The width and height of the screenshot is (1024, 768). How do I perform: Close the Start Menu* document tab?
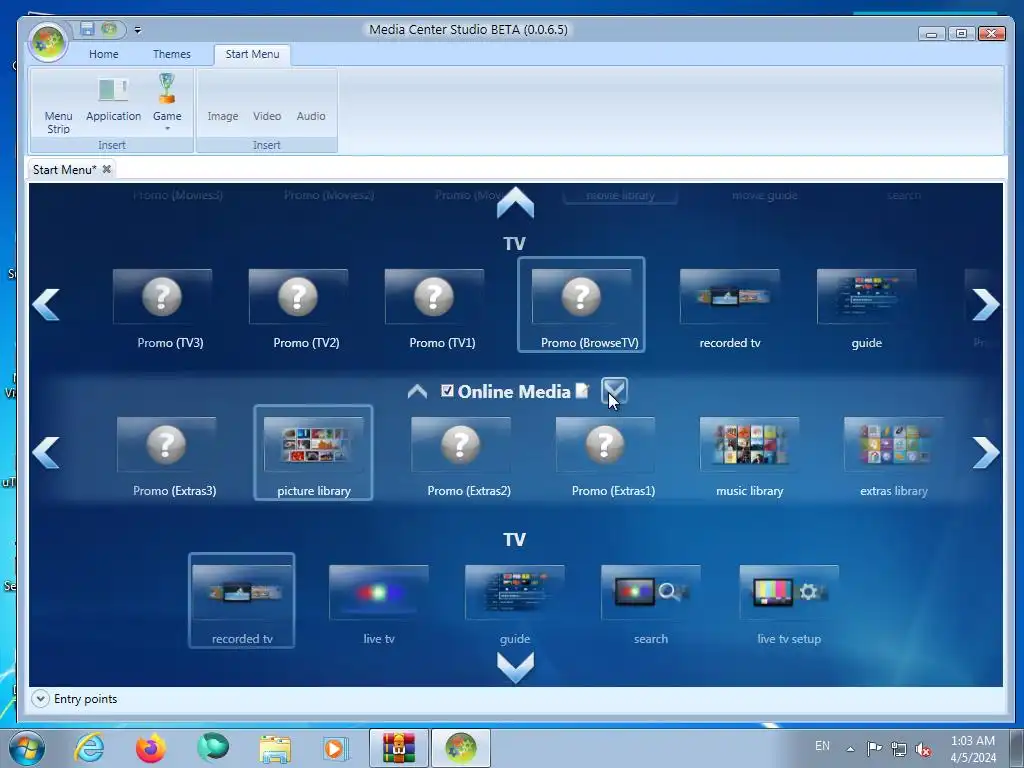[x=106, y=169]
